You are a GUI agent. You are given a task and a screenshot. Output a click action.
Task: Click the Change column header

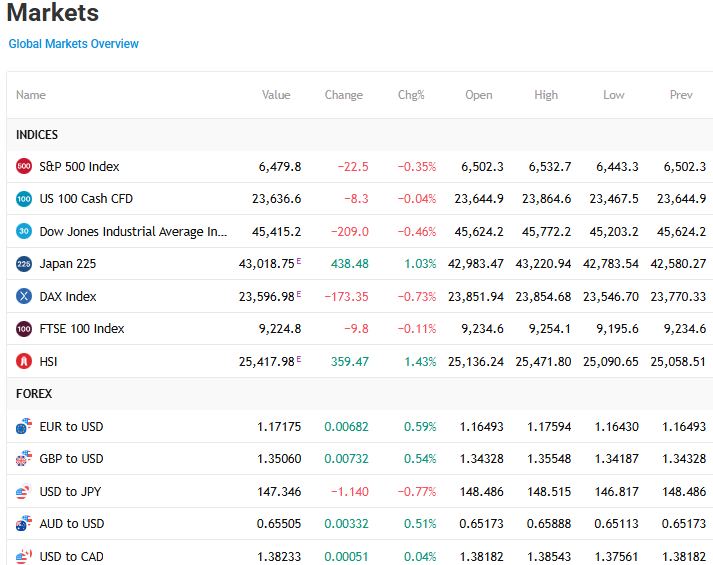click(x=344, y=95)
